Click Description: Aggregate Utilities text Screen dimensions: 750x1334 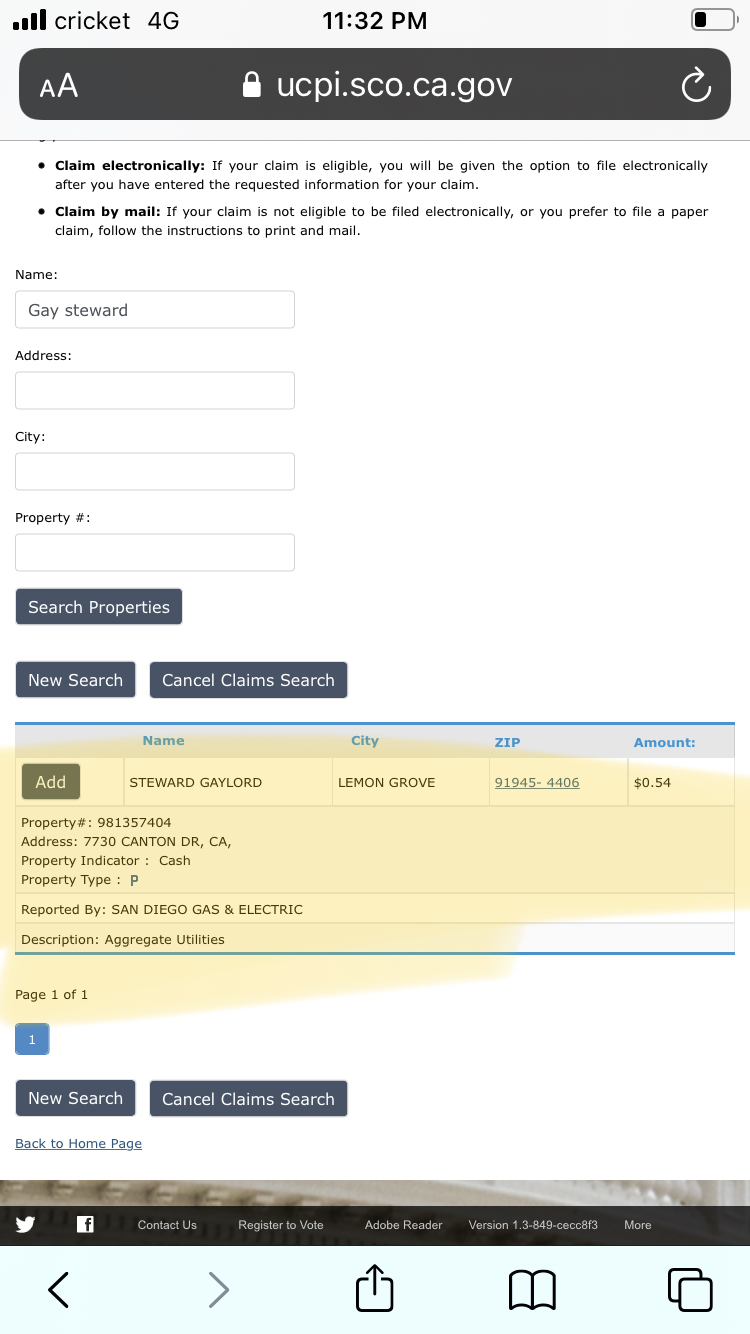pyautogui.click(x=123, y=939)
